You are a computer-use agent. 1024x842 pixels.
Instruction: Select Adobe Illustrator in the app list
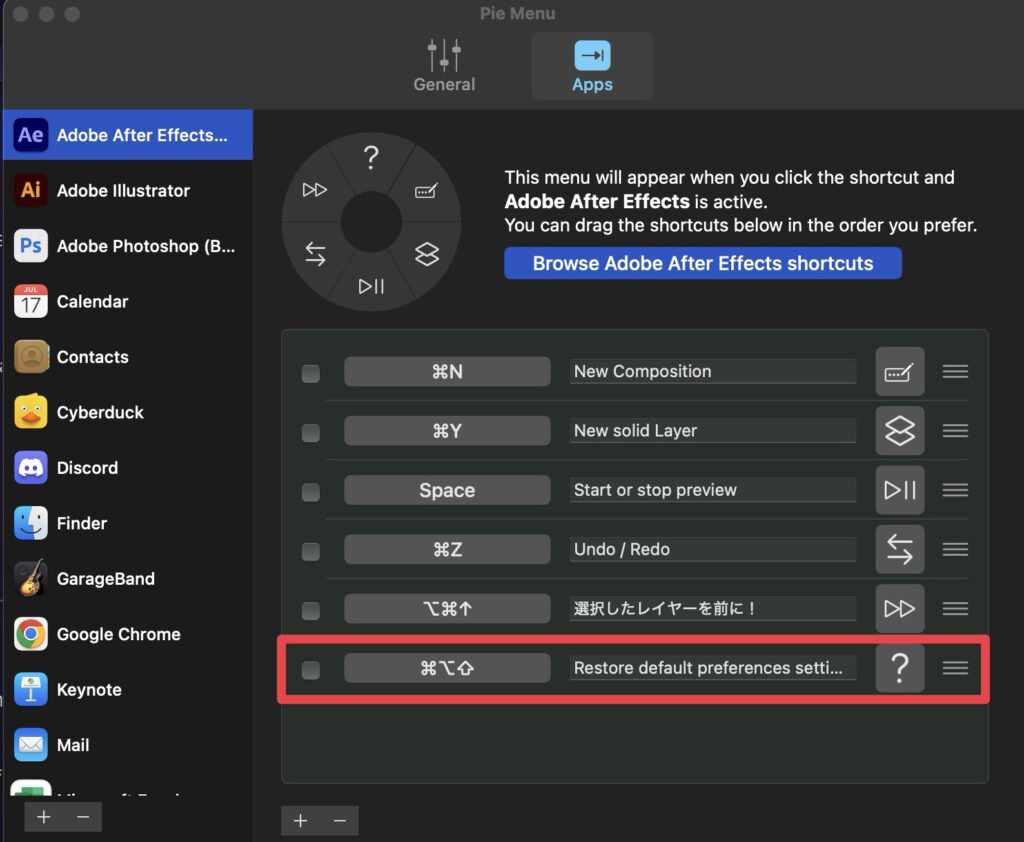[x=127, y=190]
